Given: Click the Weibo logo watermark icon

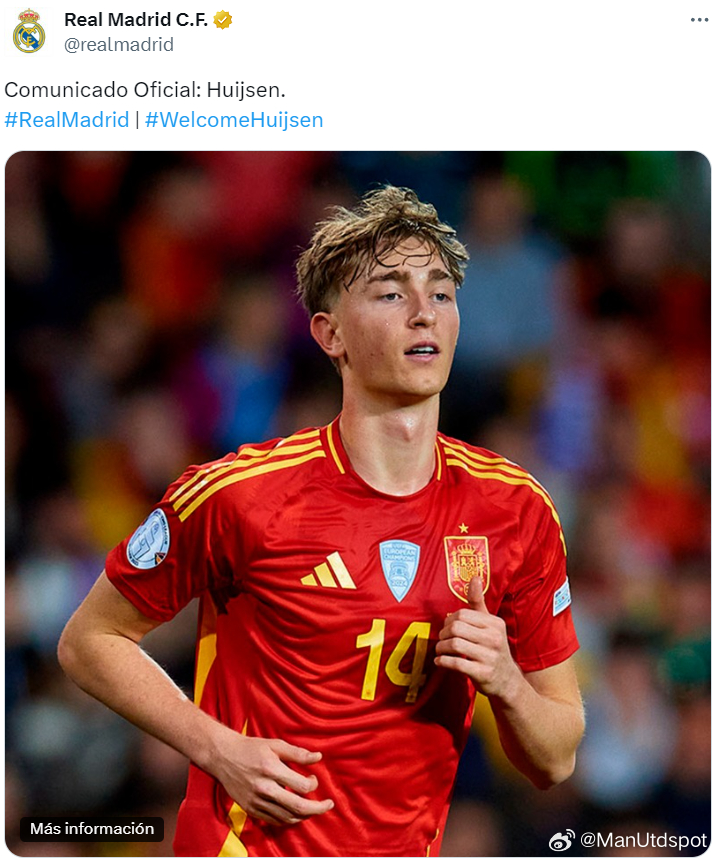Looking at the screenshot, I should [x=562, y=840].
